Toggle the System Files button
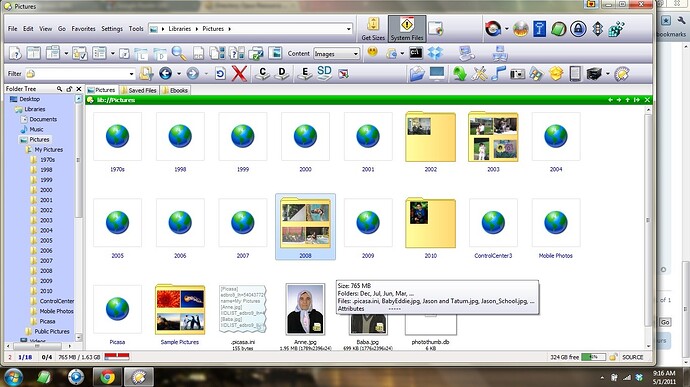This screenshot has height=387, width=690. 407,29
